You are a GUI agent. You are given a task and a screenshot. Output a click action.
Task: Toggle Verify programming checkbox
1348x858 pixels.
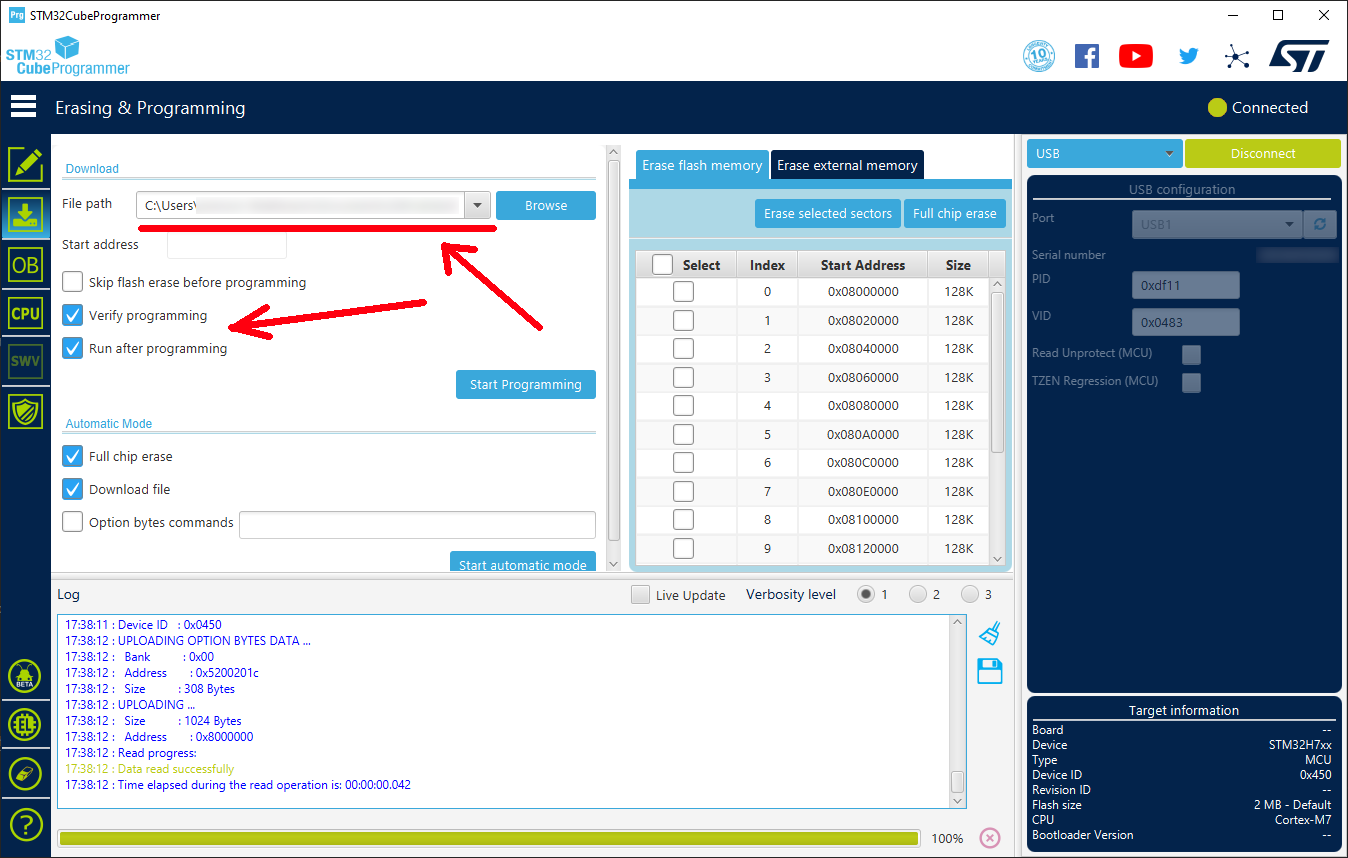click(73, 315)
